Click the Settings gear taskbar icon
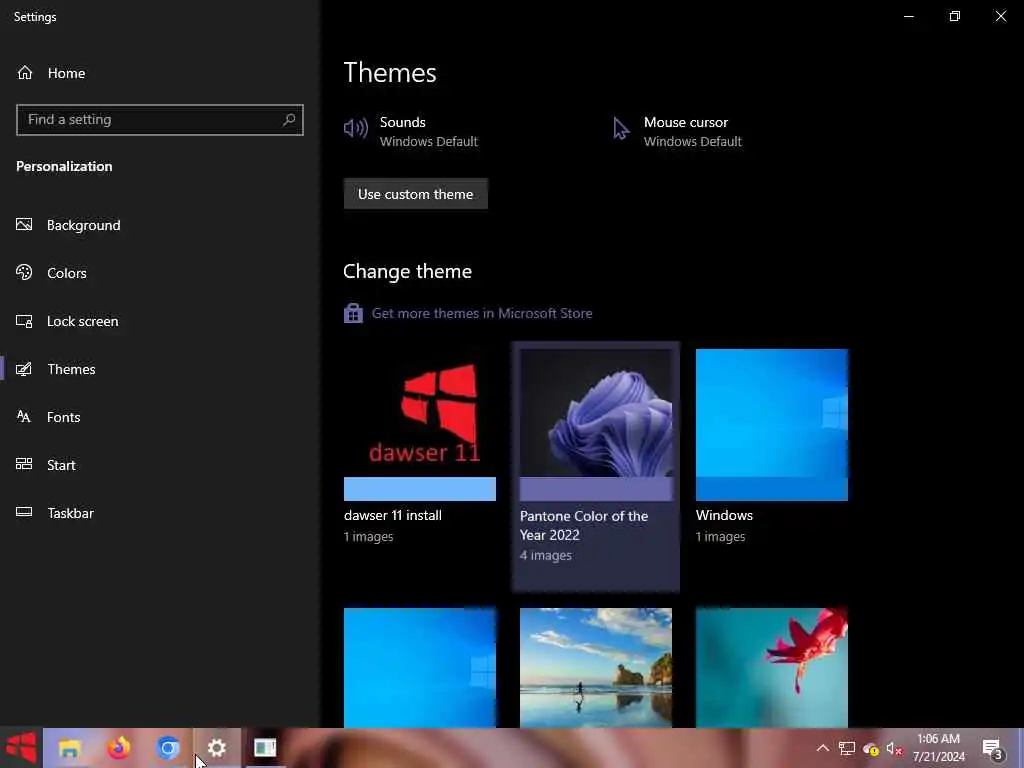 [x=217, y=748]
